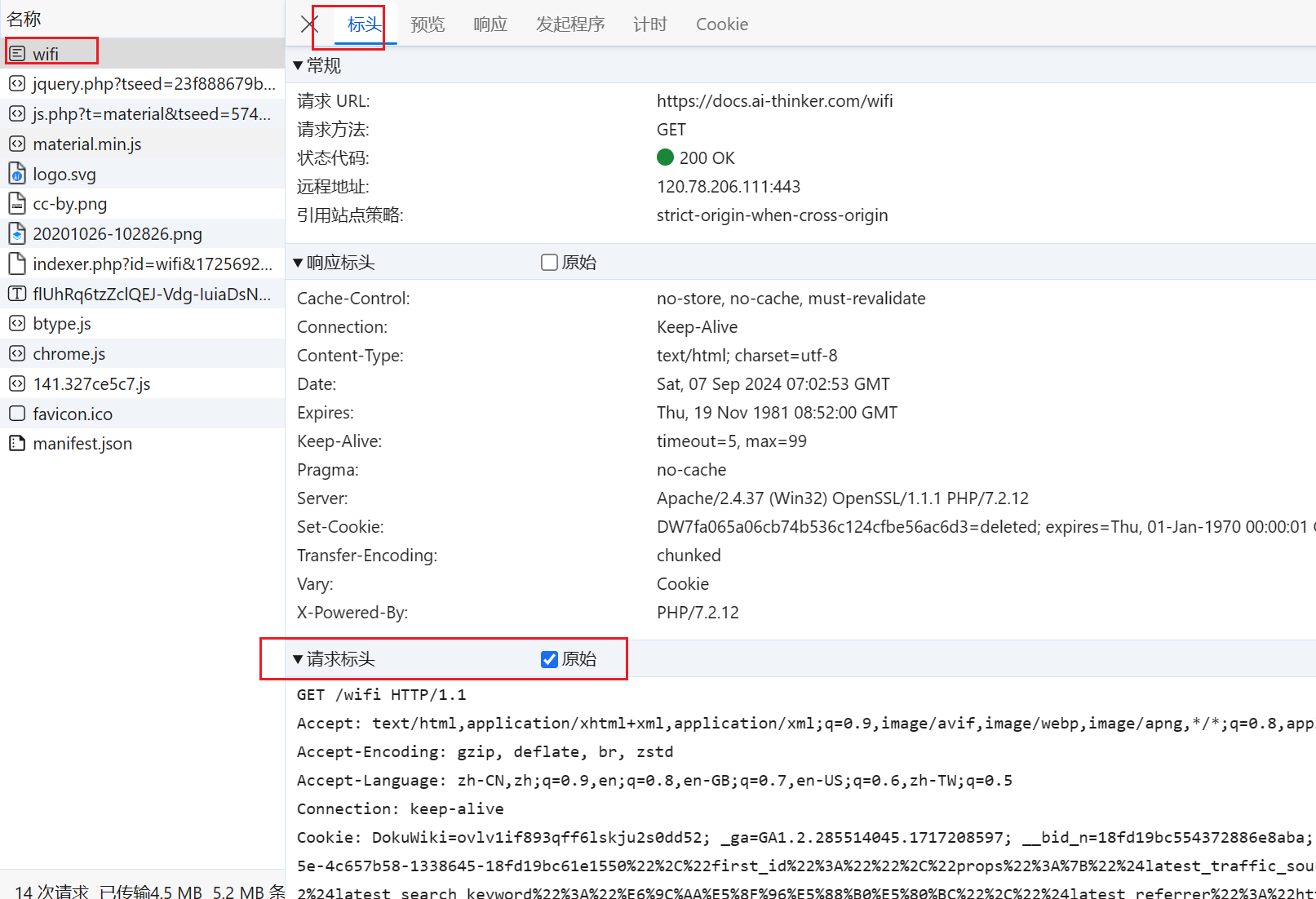Collapse the 常规 general section
This screenshot has width=1316, height=899.
(298, 65)
